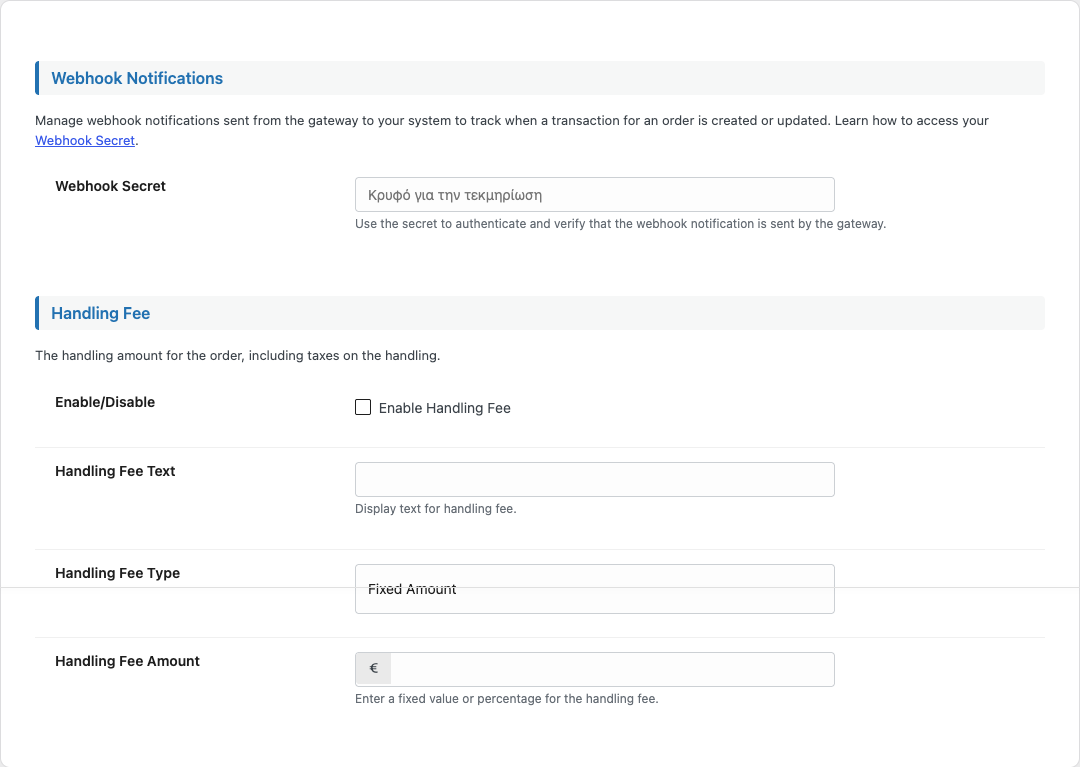1080x767 pixels.
Task: Click the 'Enable/Disable' field label
Action: pos(105,402)
